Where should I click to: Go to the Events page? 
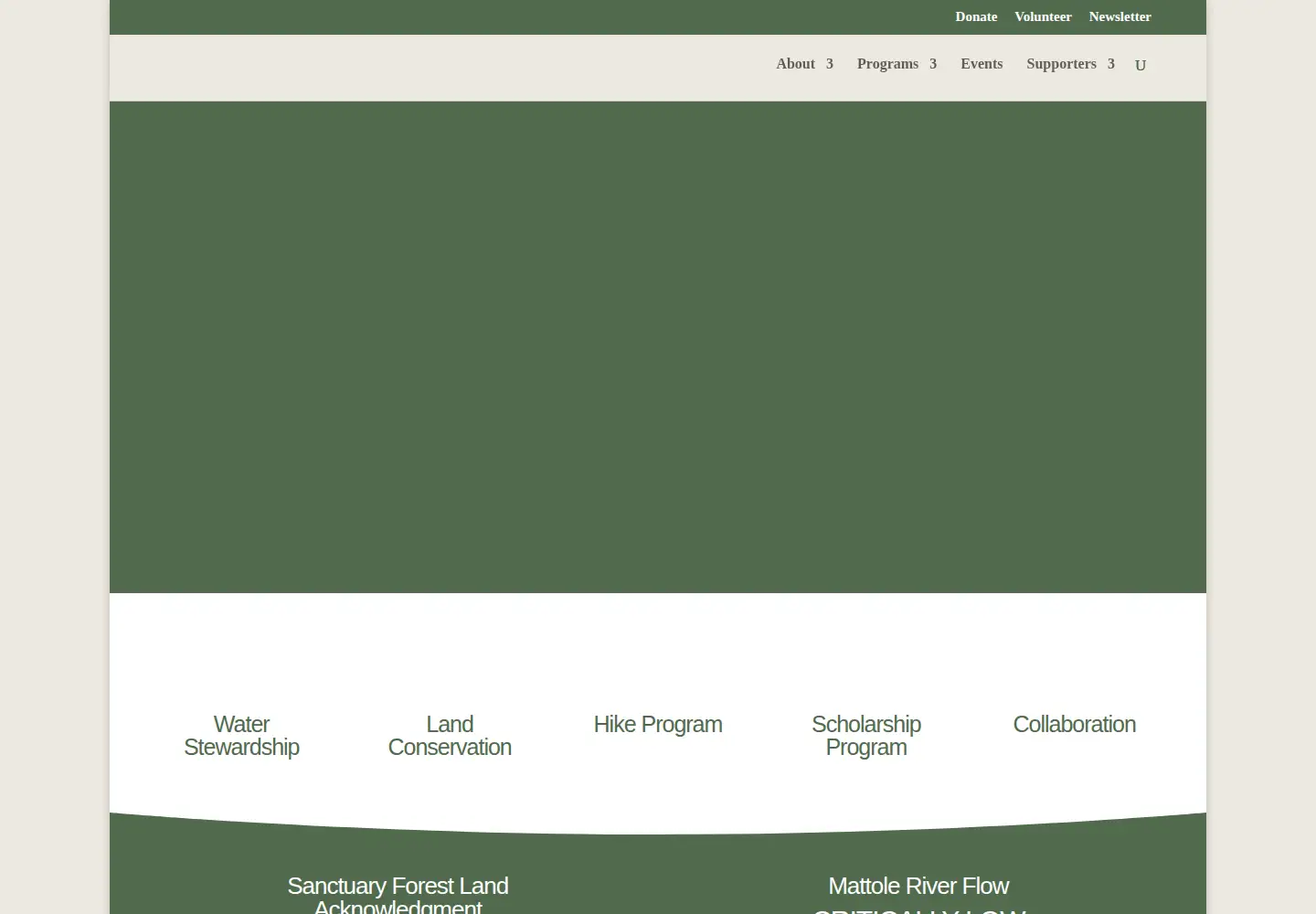point(982,64)
